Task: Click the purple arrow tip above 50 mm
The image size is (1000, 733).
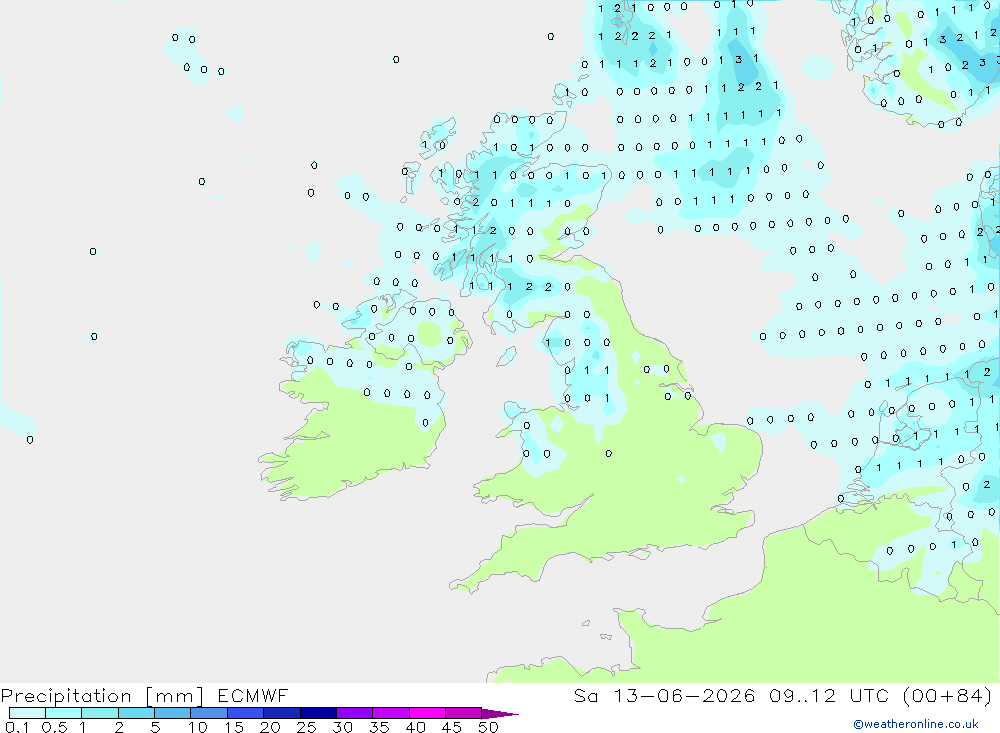Action: (x=499, y=713)
